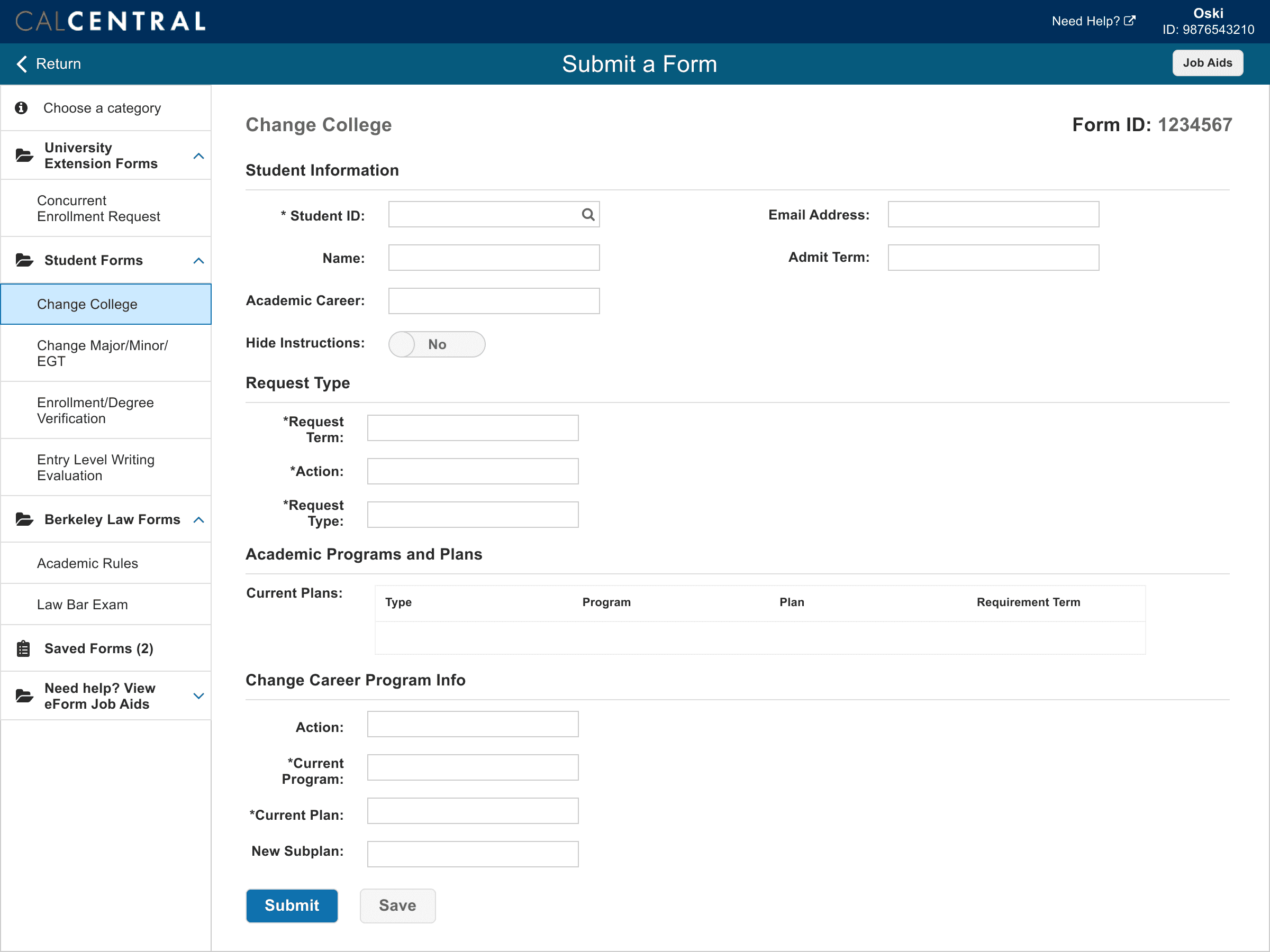Image resolution: width=1270 pixels, height=952 pixels.
Task: Open the Law Bar Exam form
Action: tap(82, 604)
